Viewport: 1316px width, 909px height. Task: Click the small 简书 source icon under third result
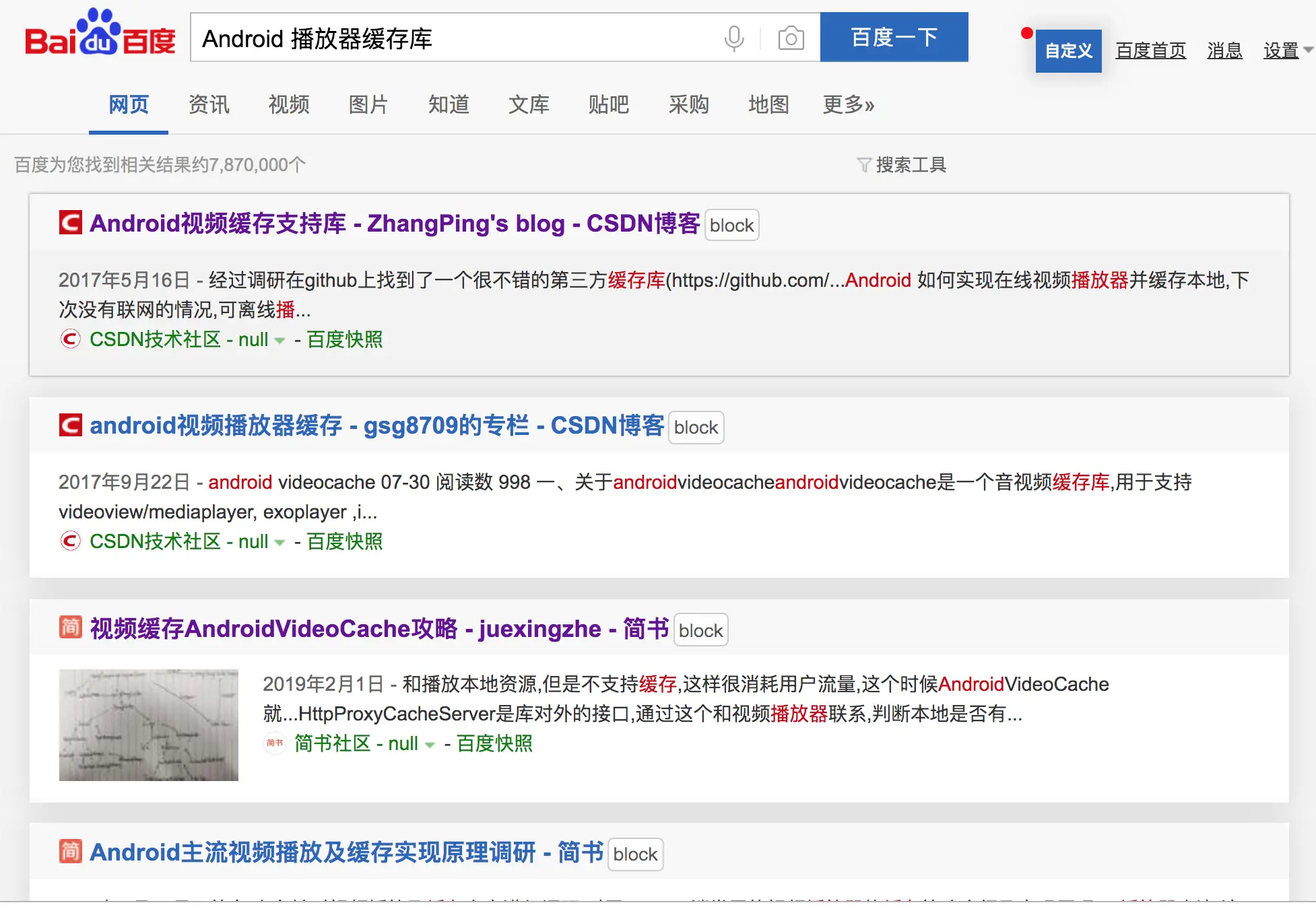pos(275,743)
